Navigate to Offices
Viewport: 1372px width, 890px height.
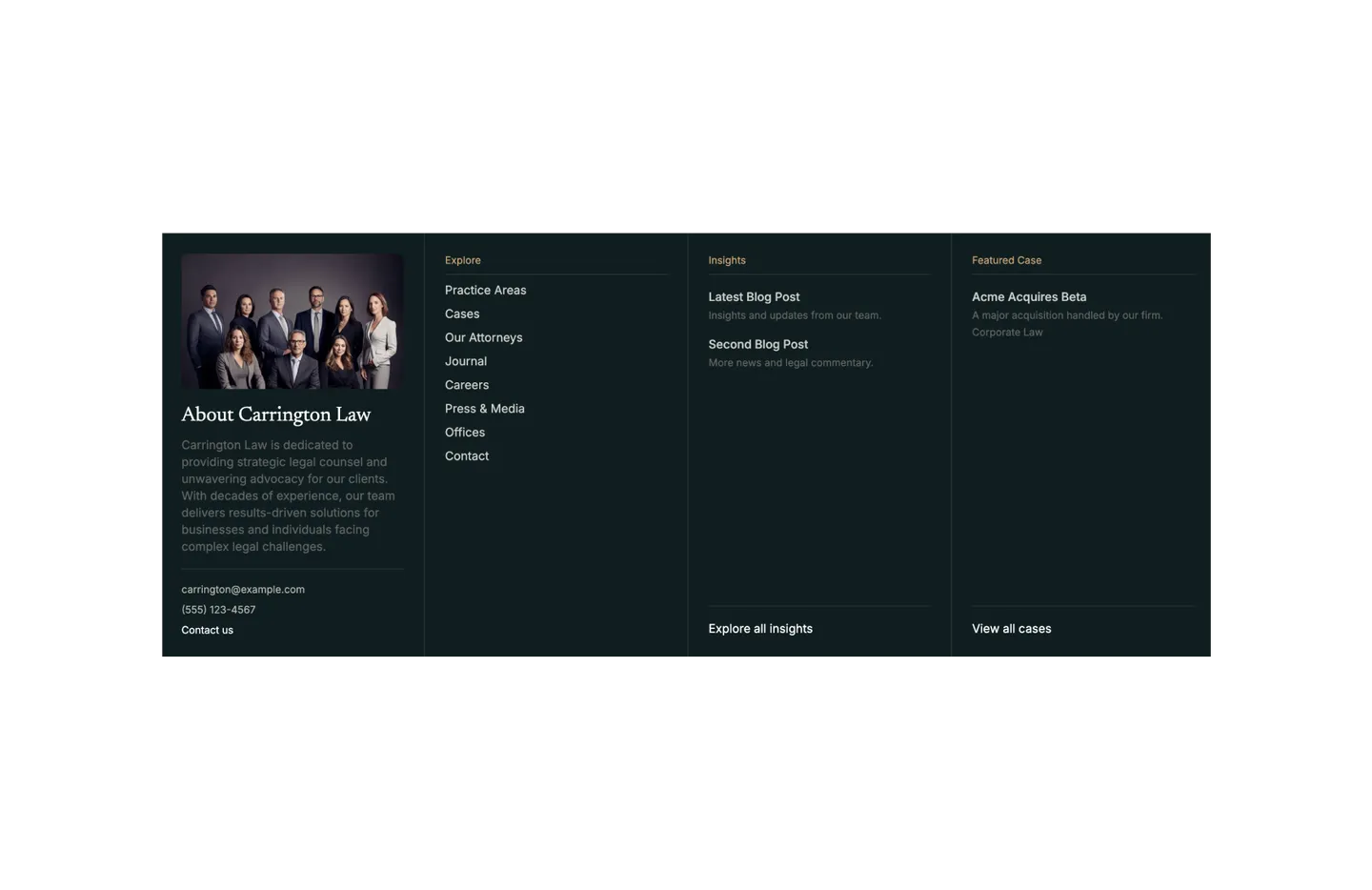(465, 433)
